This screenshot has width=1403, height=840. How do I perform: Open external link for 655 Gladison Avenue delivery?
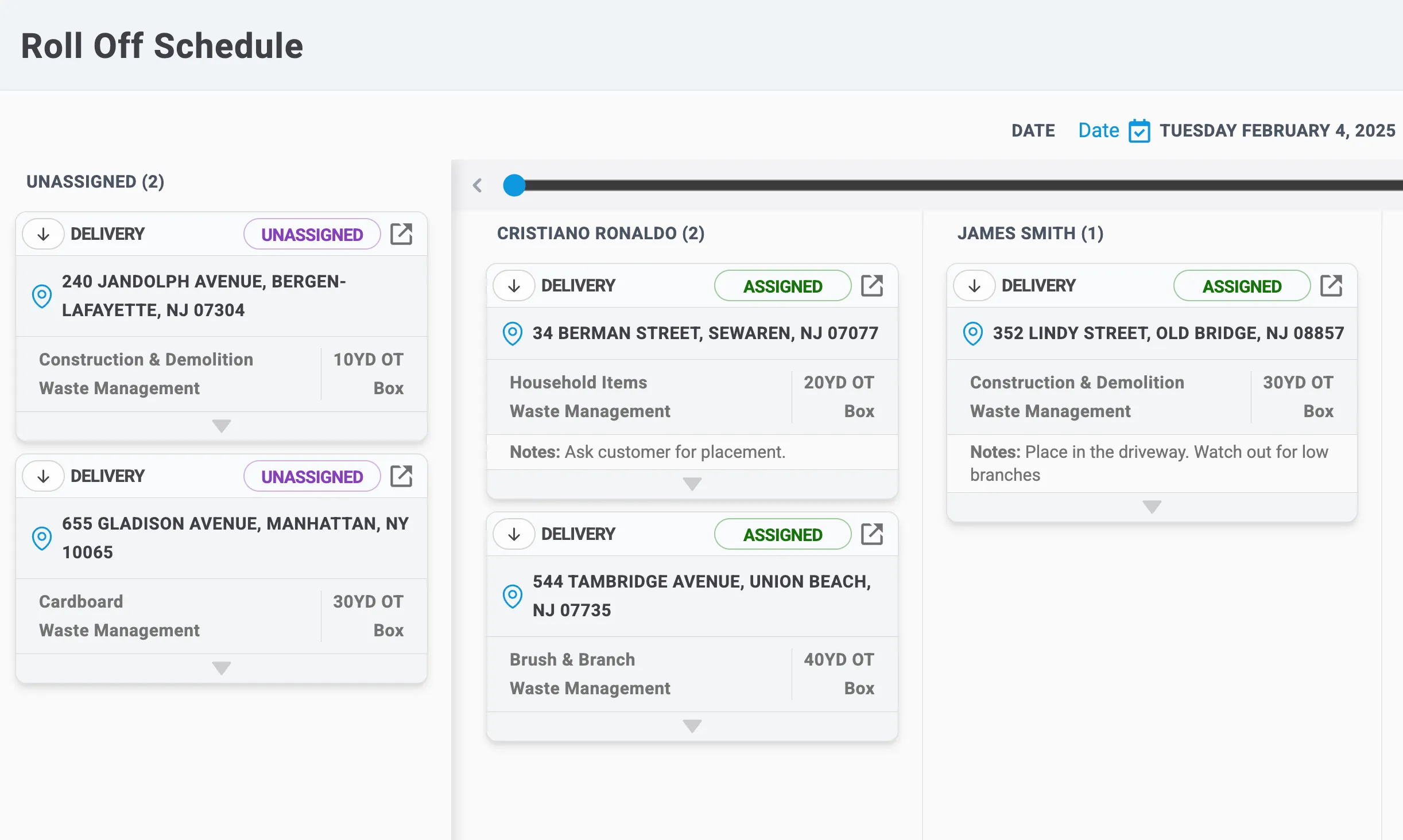[x=401, y=476]
